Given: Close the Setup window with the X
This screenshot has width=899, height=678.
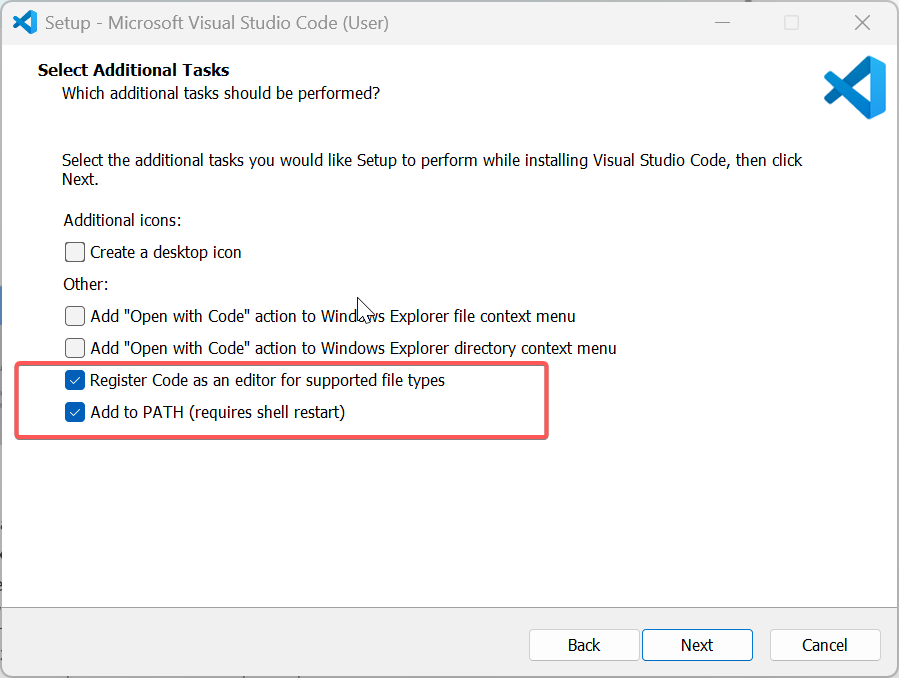Looking at the screenshot, I should (x=862, y=23).
